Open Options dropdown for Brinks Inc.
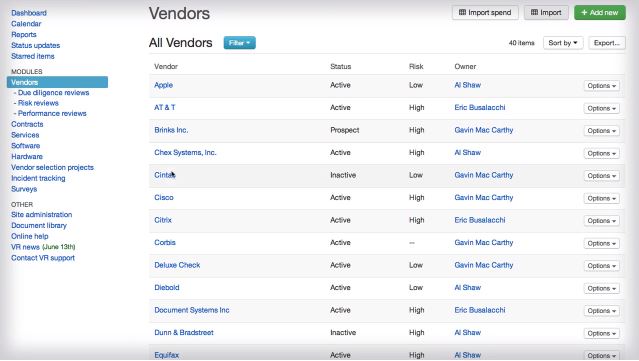This screenshot has width=639, height=361. pos(602,131)
